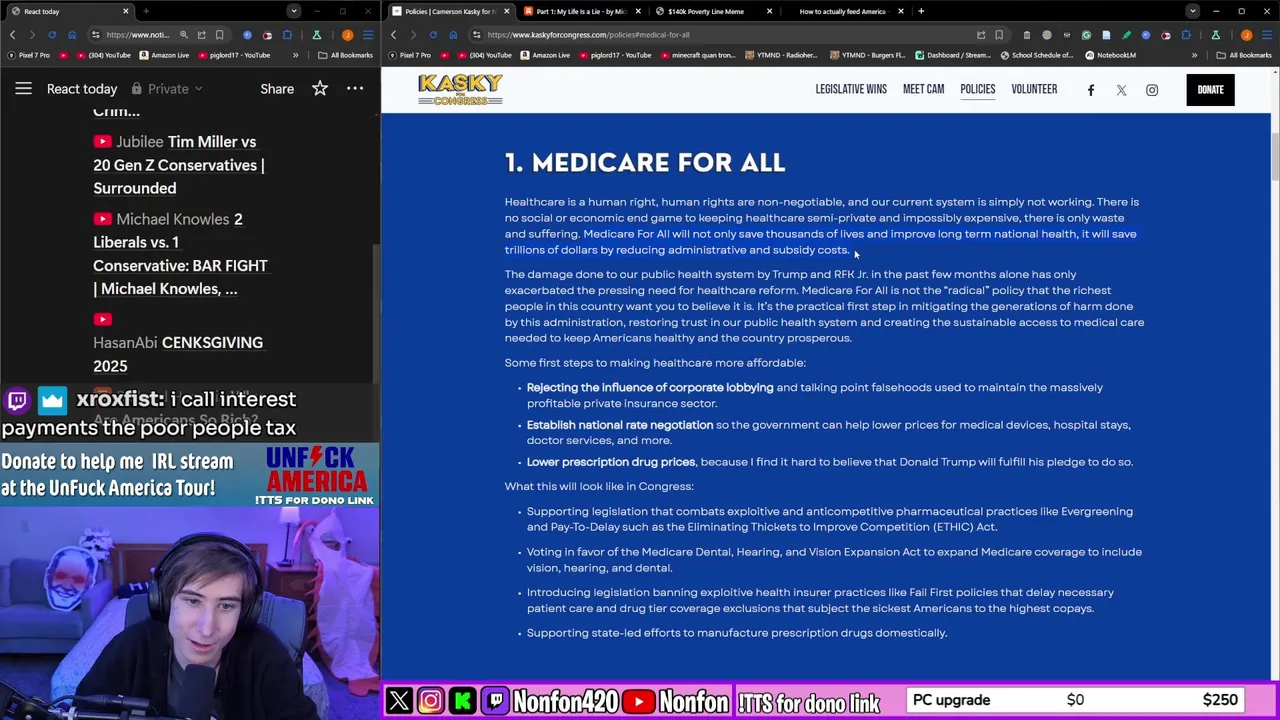1280x720 pixels.
Task: Switch to Part 1: My Life Is a Lie tab
Action: [580, 11]
